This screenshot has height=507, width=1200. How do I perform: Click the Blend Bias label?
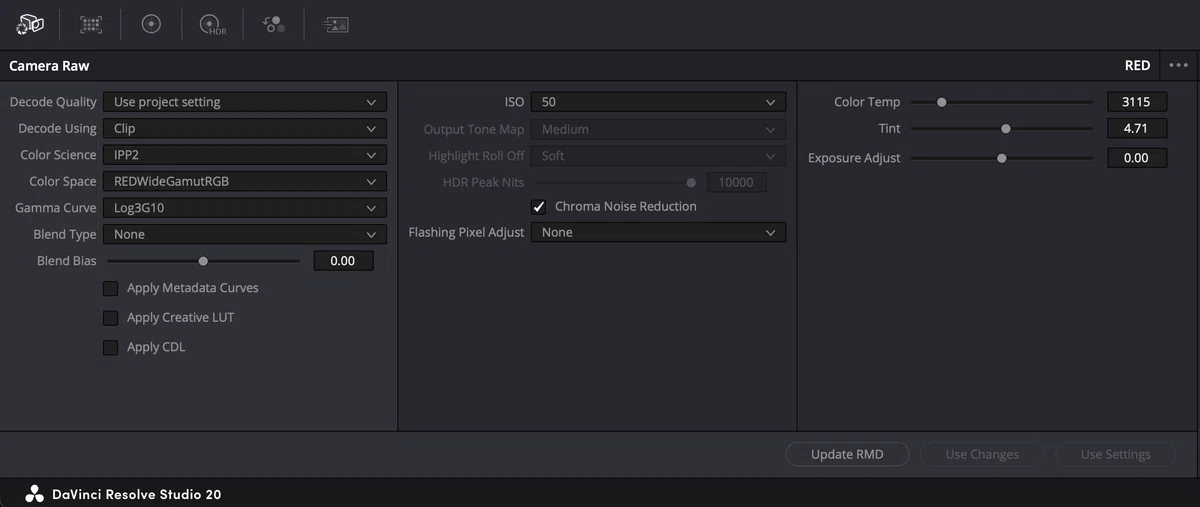67,261
